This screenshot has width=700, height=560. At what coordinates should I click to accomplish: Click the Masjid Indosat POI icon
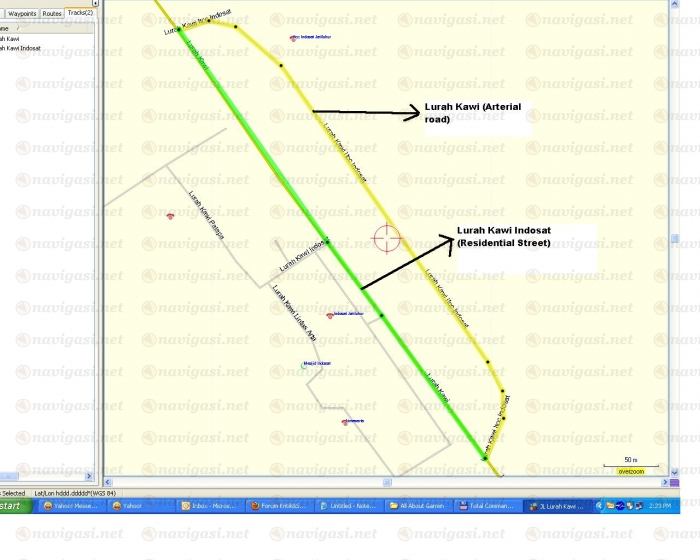(304, 365)
